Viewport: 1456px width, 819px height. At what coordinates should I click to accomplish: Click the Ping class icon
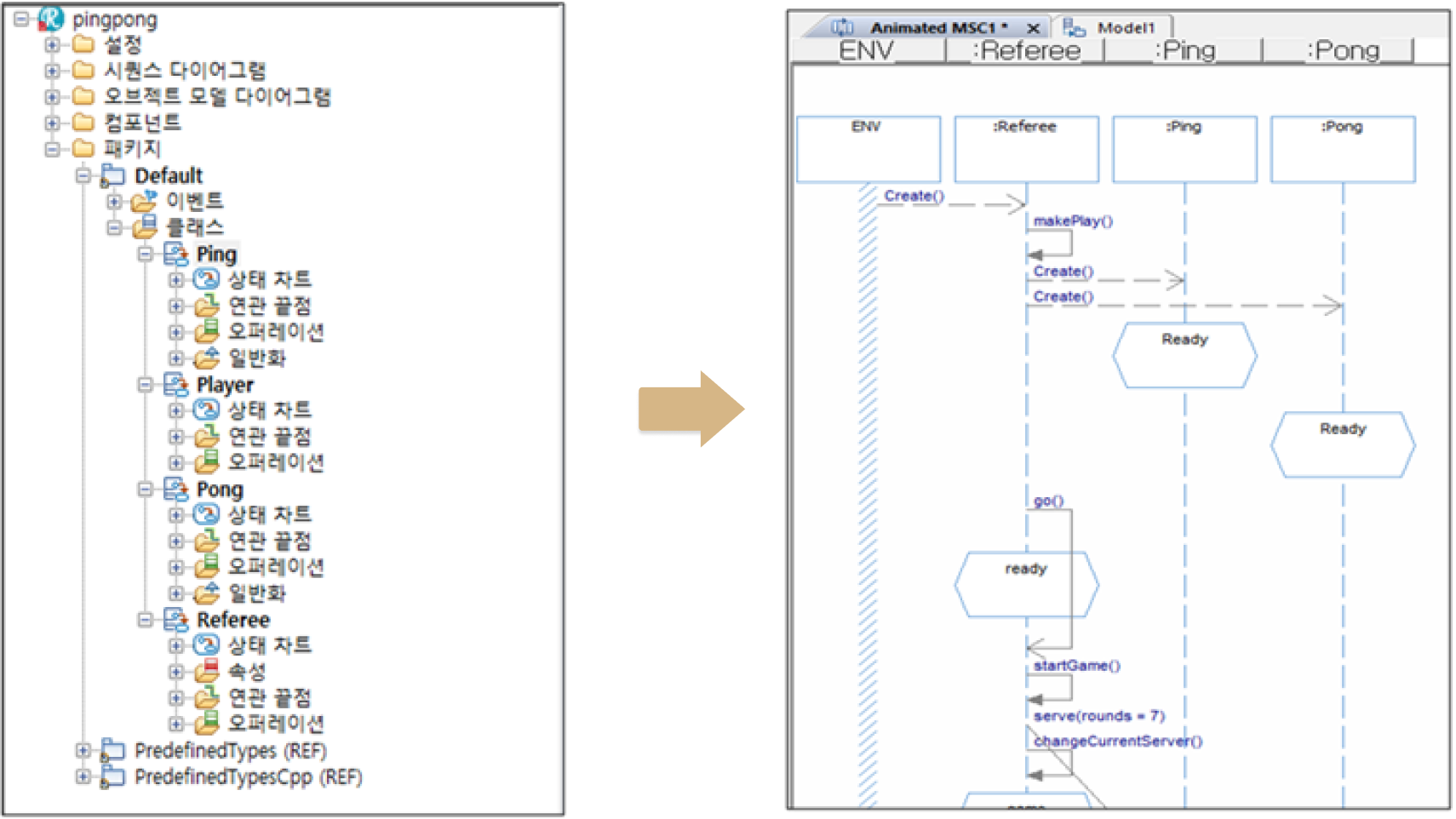[176, 254]
